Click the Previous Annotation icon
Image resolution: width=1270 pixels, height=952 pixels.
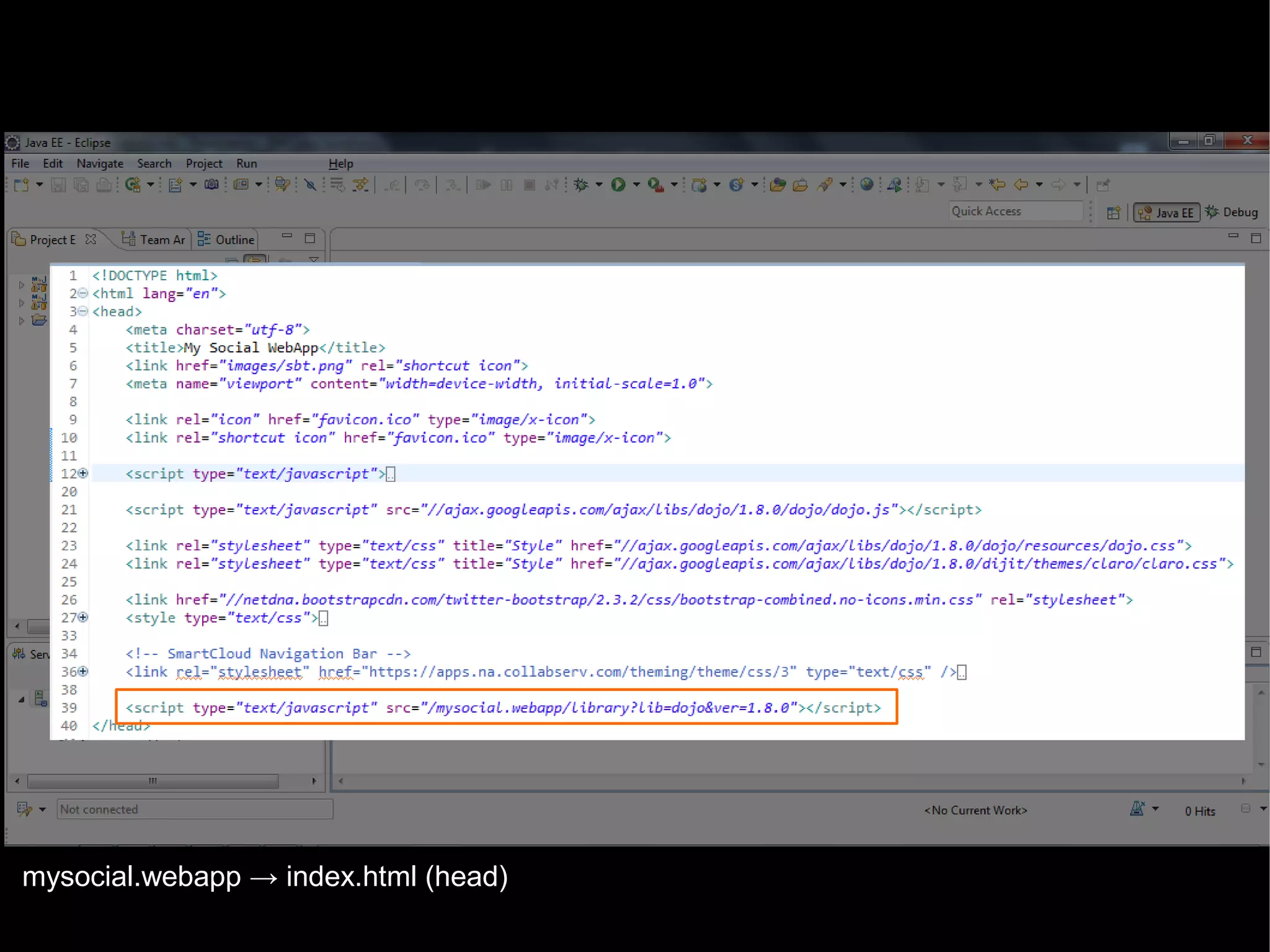click(x=960, y=185)
